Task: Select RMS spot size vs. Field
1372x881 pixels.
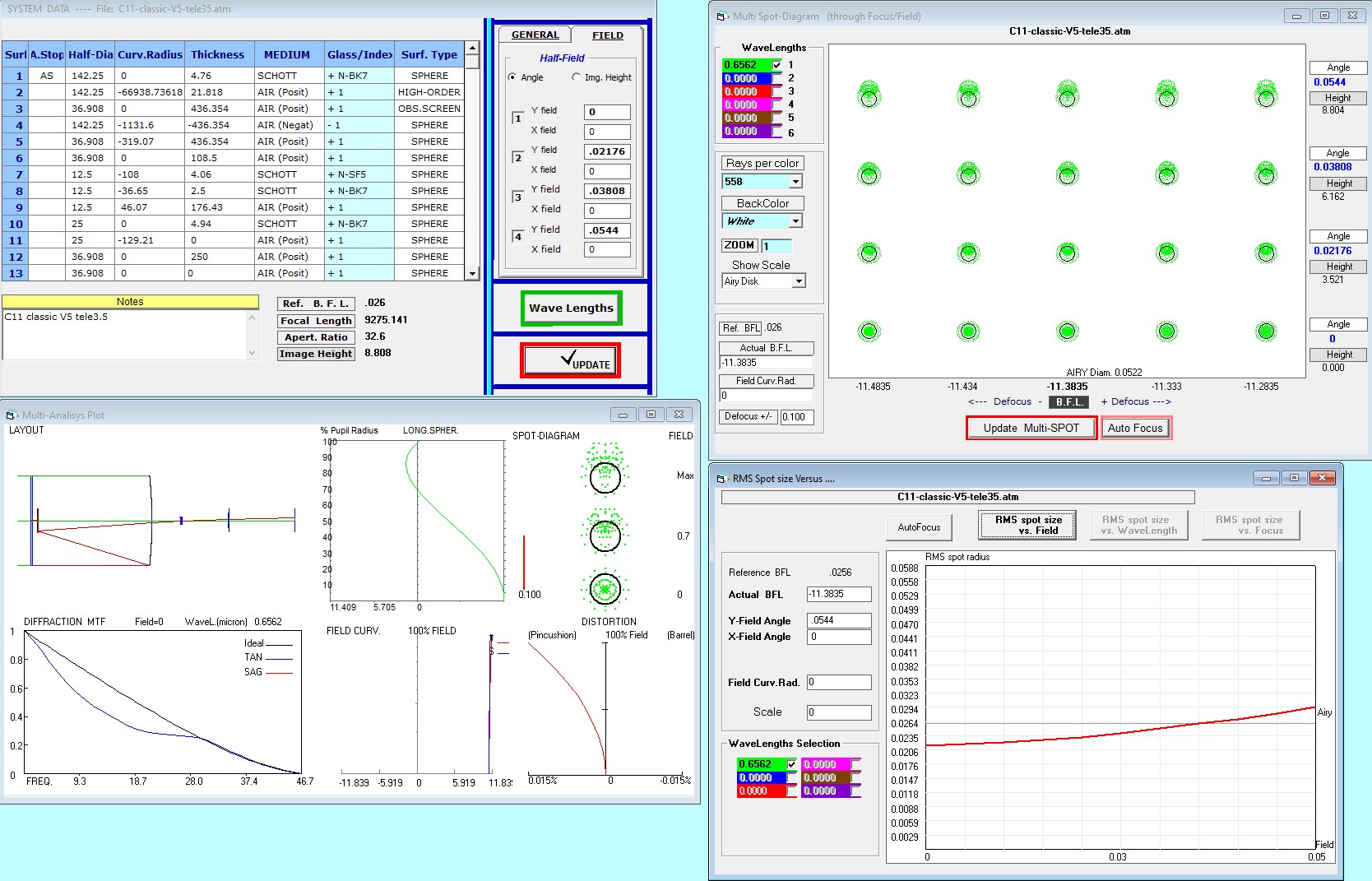Action: pos(1027,525)
